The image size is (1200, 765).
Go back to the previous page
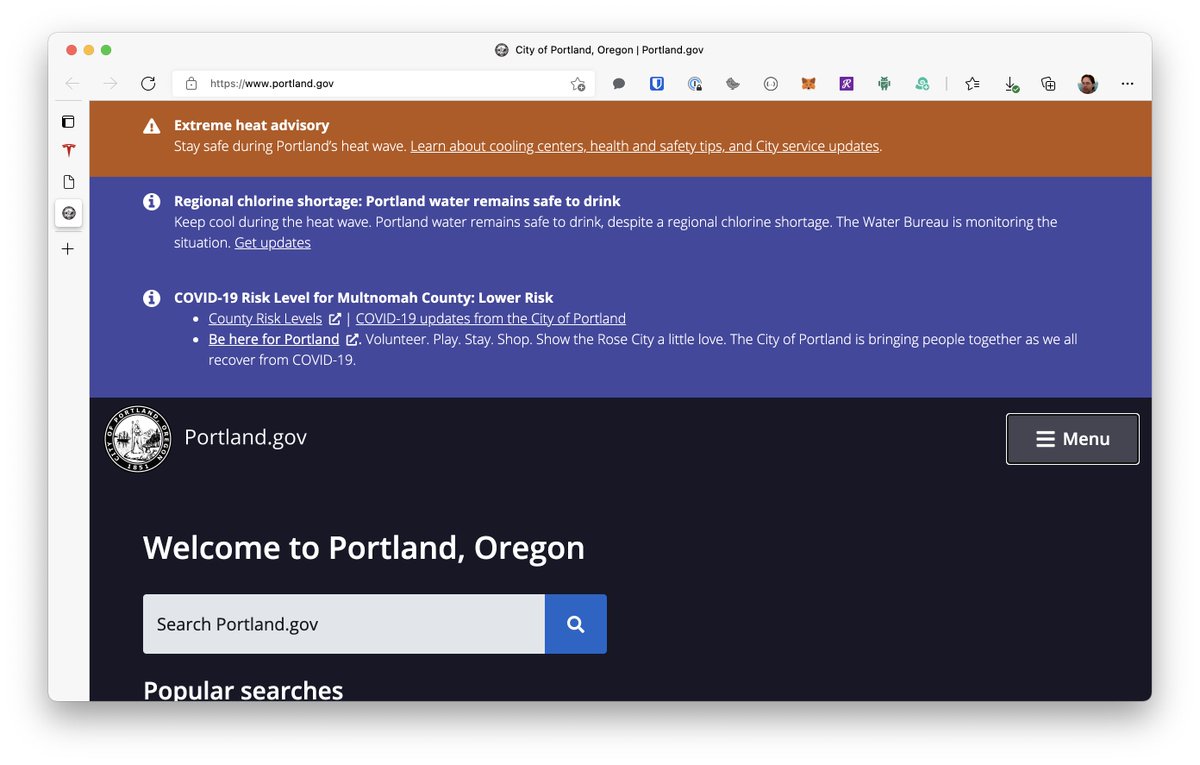click(72, 84)
